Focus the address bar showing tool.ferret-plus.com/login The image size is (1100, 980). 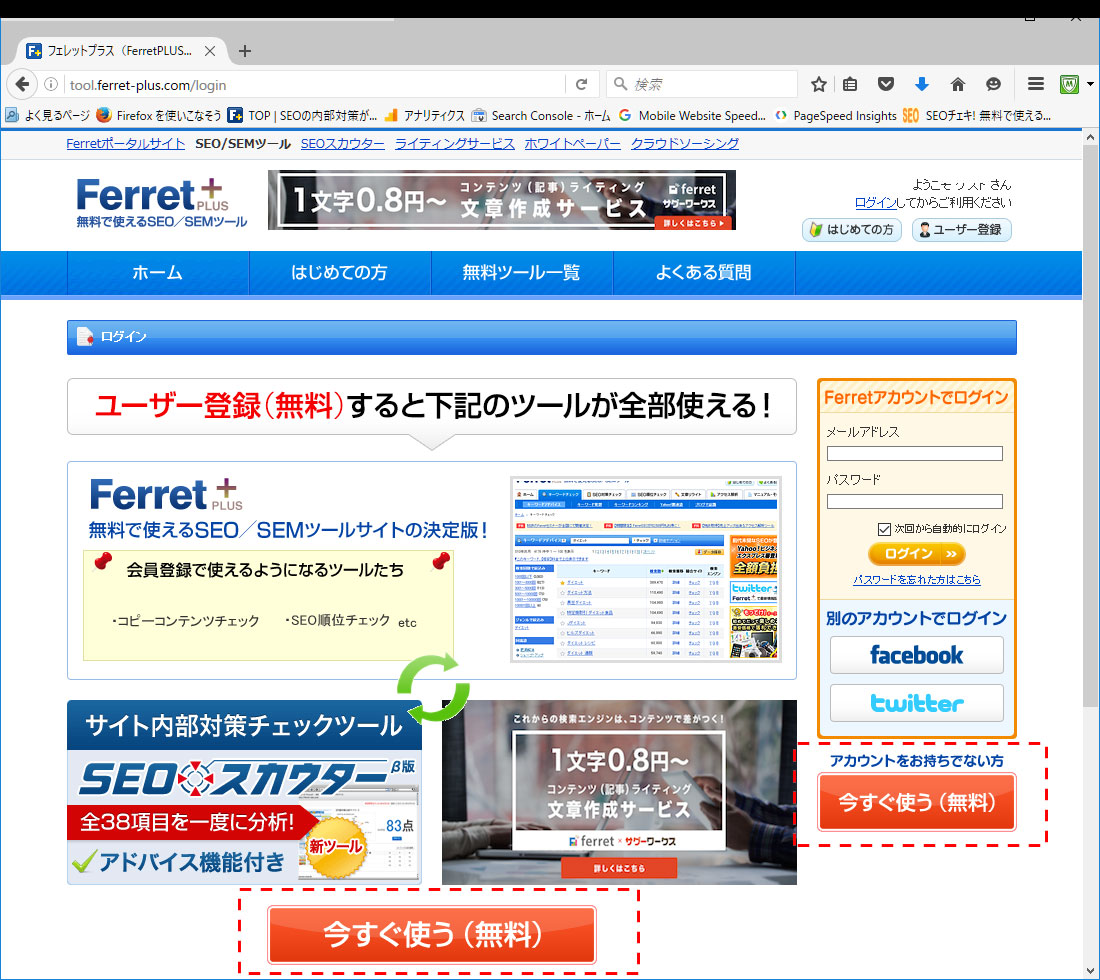point(316,85)
